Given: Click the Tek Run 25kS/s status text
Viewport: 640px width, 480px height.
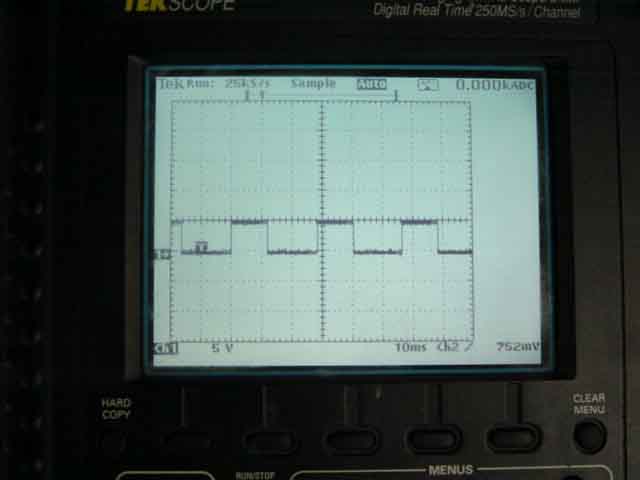Looking at the screenshot, I should point(215,84).
